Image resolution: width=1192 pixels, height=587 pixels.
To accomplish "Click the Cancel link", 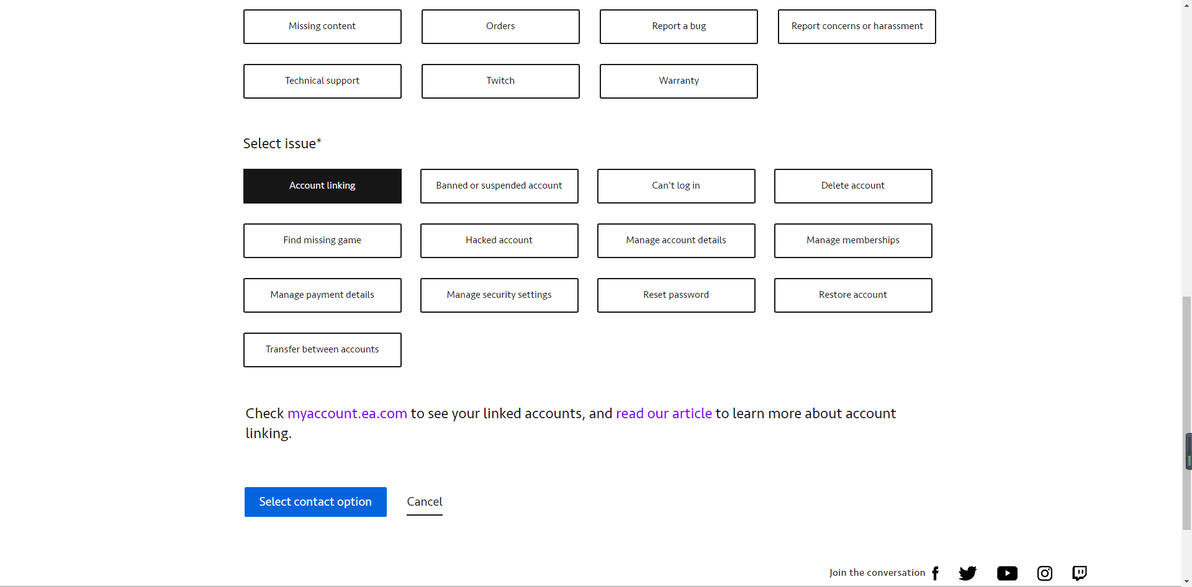I will click(x=424, y=502).
